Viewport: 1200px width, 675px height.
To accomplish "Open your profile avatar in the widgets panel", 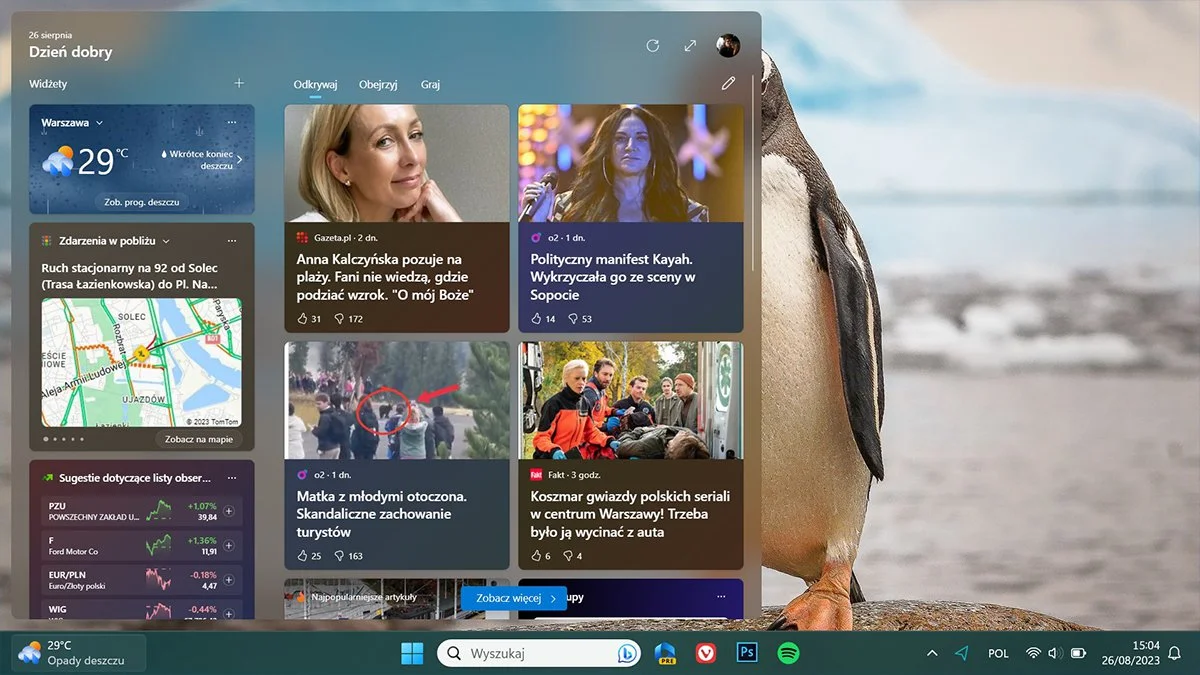I will [729, 45].
